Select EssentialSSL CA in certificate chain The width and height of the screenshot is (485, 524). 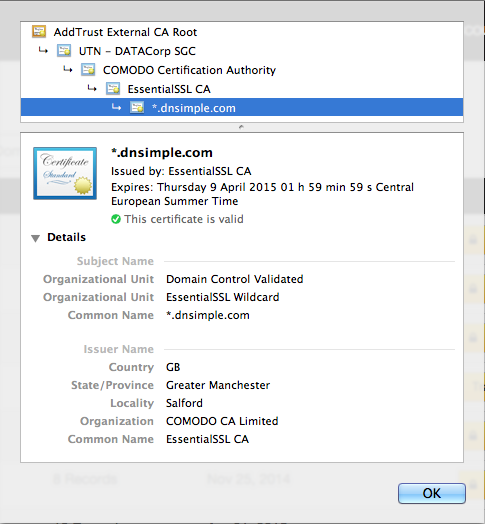tap(242, 89)
